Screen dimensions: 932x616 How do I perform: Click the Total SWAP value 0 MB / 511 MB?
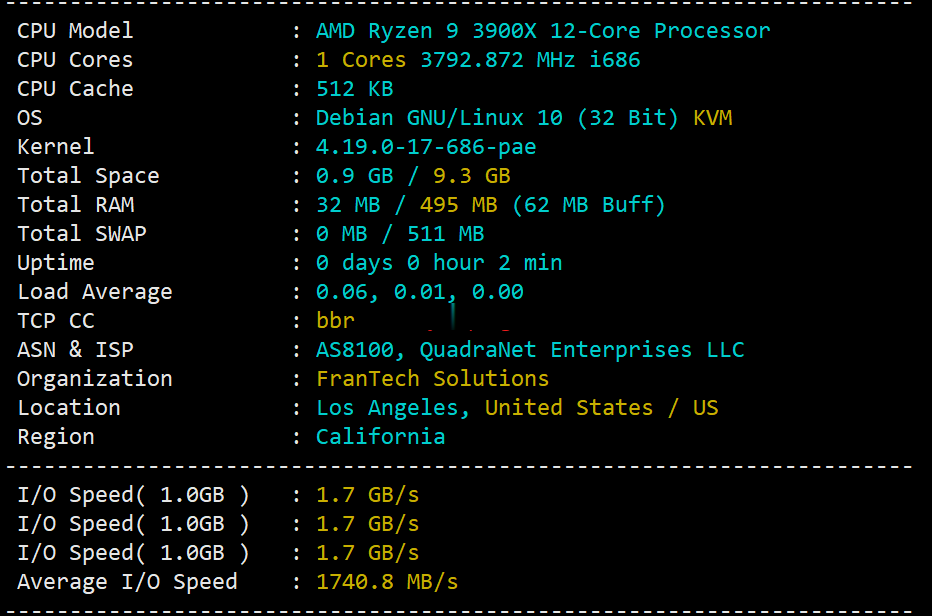pyautogui.click(x=400, y=234)
